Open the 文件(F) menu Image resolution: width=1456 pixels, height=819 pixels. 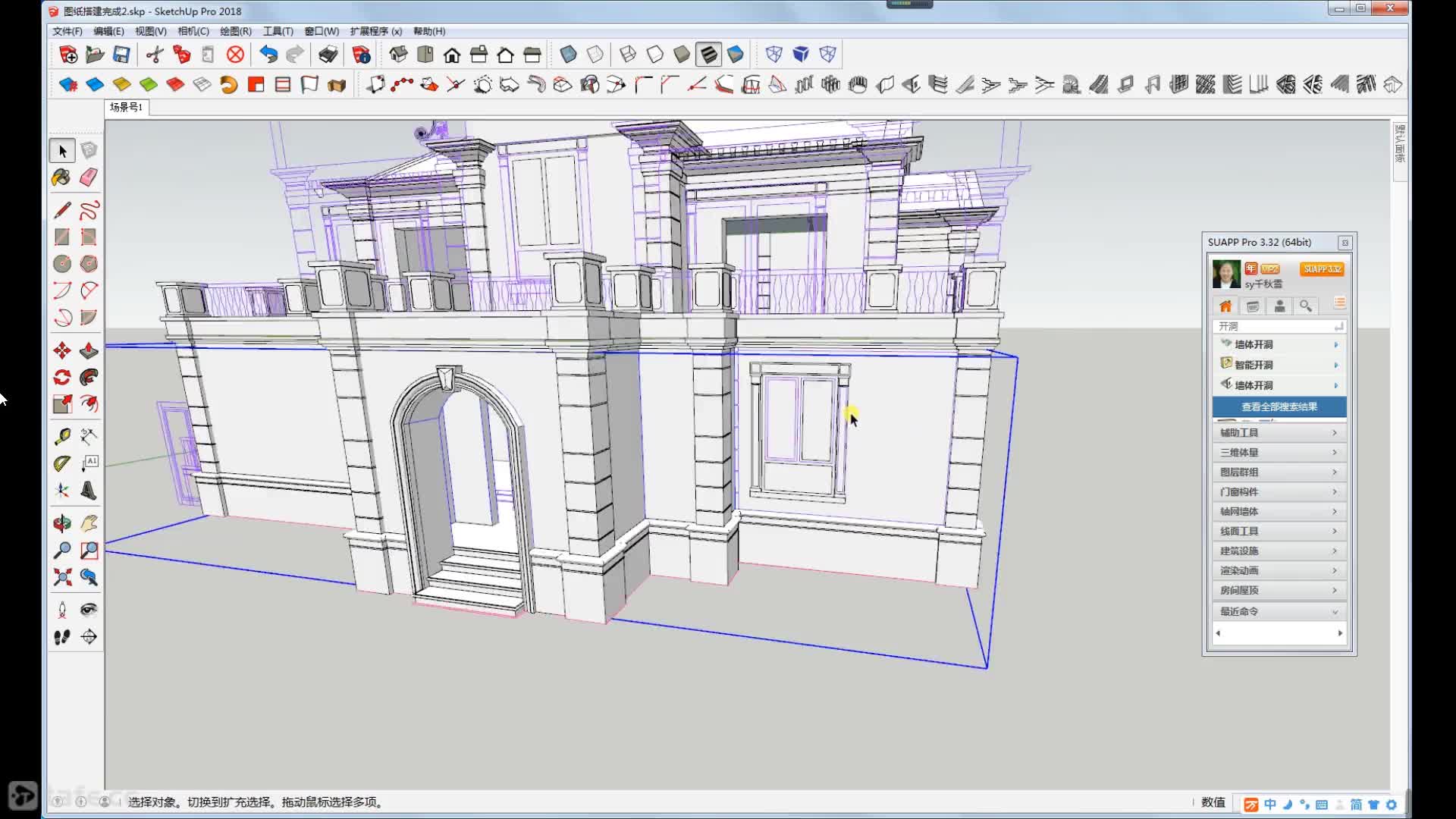tap(67, 31)
